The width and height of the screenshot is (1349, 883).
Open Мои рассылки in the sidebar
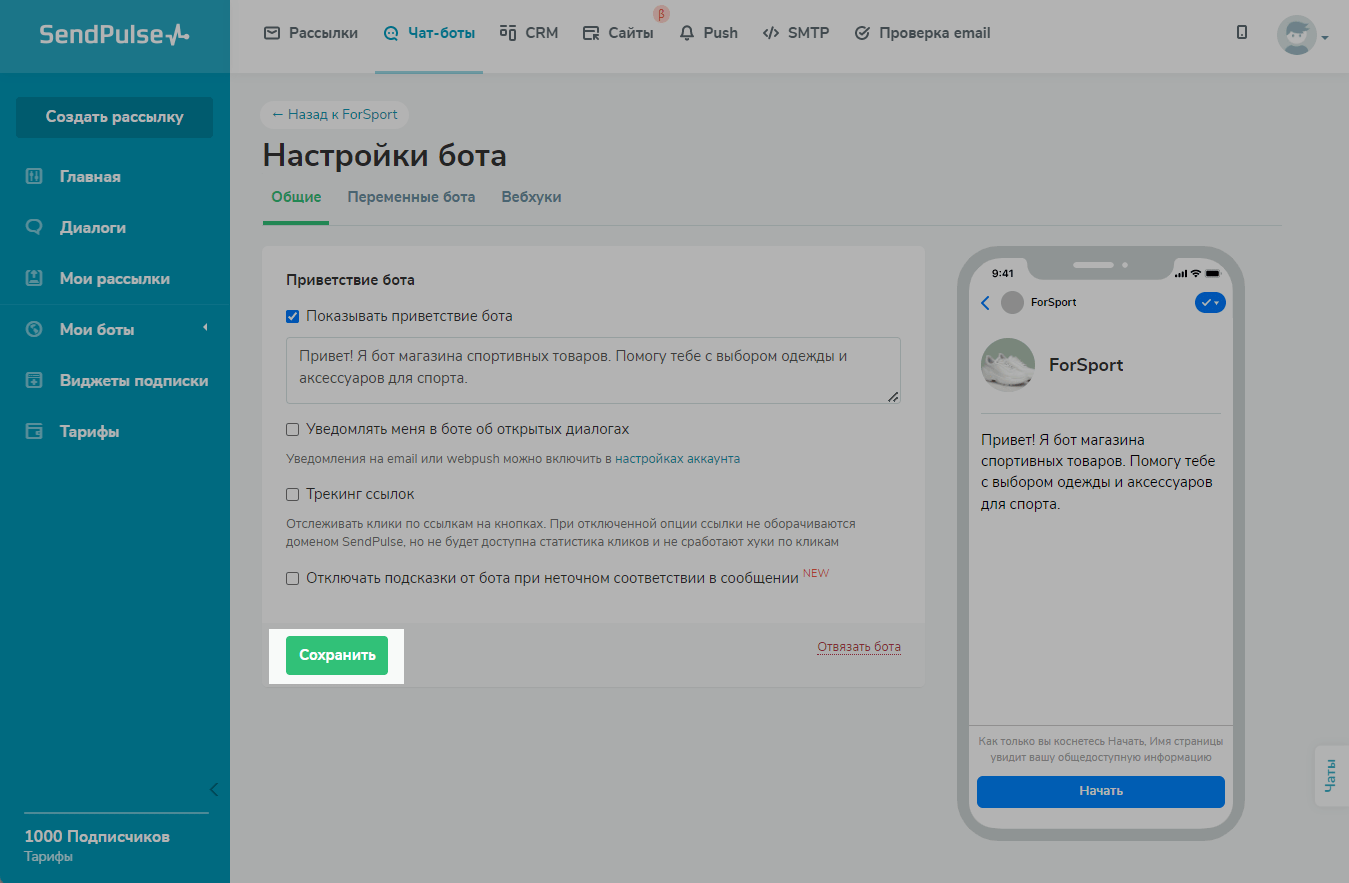pyautogui.click(x=115, y=279)
